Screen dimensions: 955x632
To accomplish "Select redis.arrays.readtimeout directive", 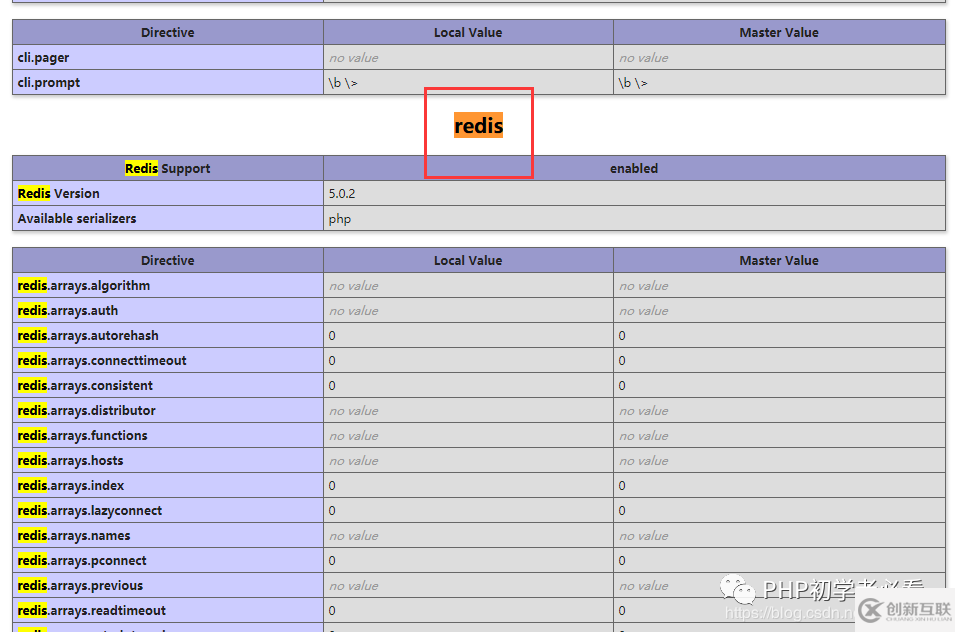I will tap(167, 609).
